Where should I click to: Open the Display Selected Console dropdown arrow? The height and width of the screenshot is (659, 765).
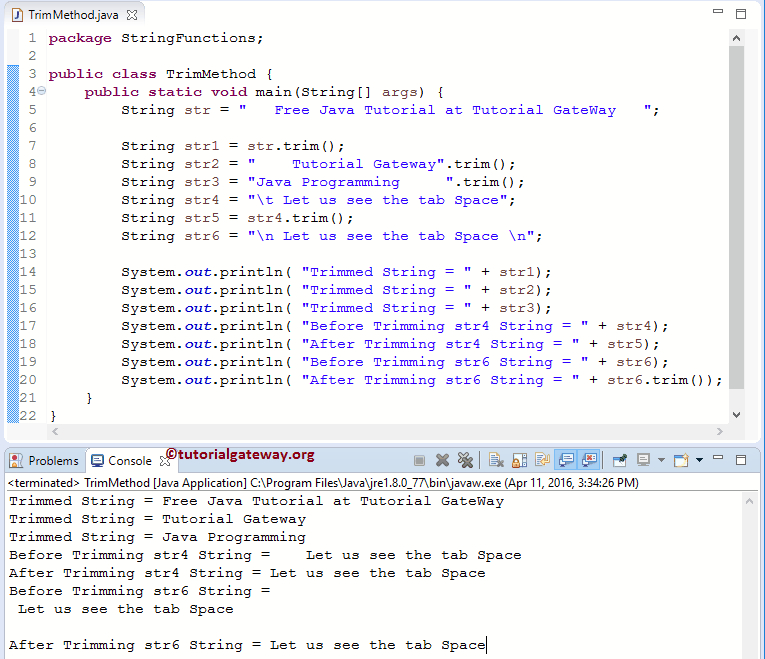pyautogui.click(x=661, y=460)
